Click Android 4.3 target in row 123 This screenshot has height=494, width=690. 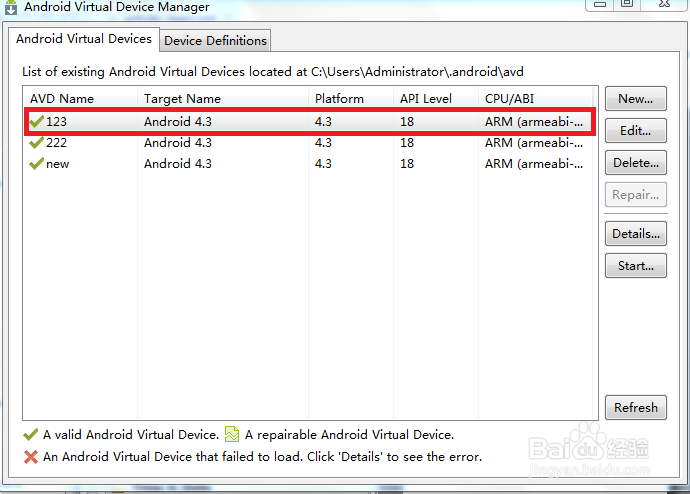coord(178,121)
